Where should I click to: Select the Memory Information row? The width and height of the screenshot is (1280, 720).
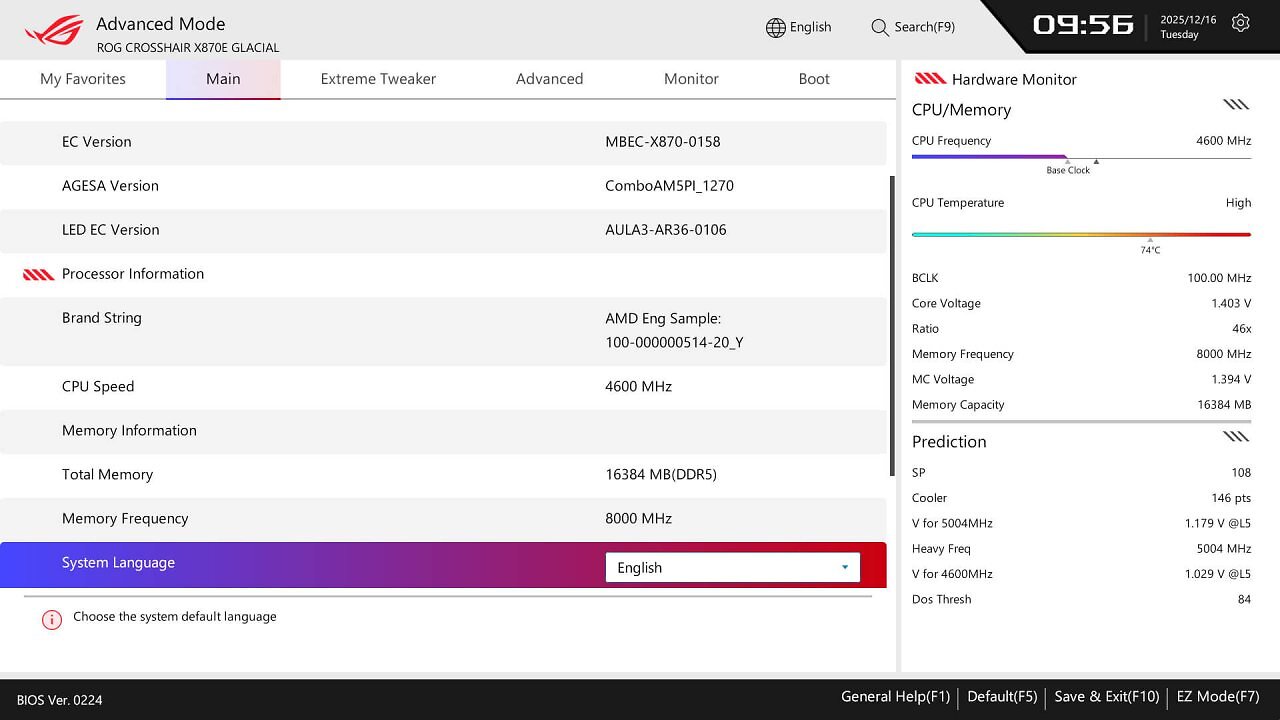[x=443, y=431]
